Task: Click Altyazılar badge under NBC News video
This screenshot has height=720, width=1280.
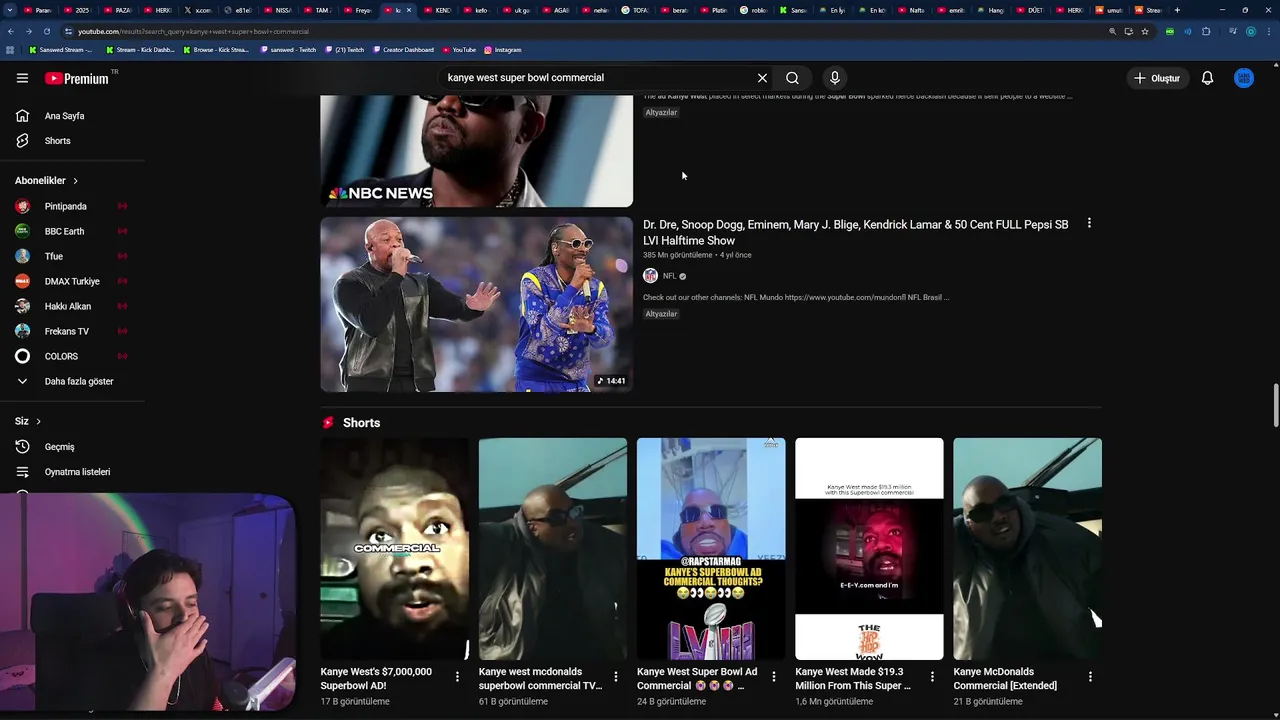Action: coord(661,112)
